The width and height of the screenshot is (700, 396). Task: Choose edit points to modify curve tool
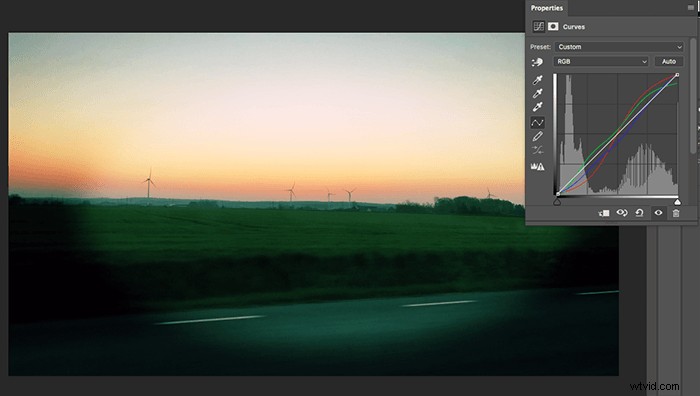click(538, 122)
